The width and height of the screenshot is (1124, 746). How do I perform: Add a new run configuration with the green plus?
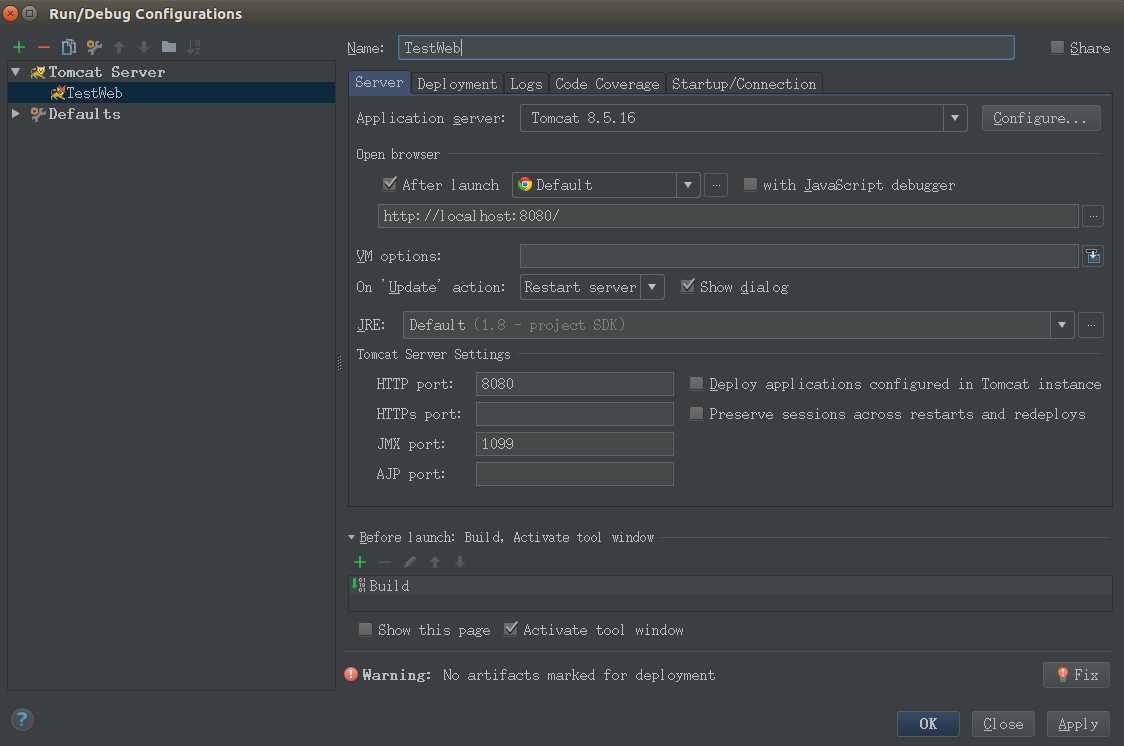click(x=19, y=47)
